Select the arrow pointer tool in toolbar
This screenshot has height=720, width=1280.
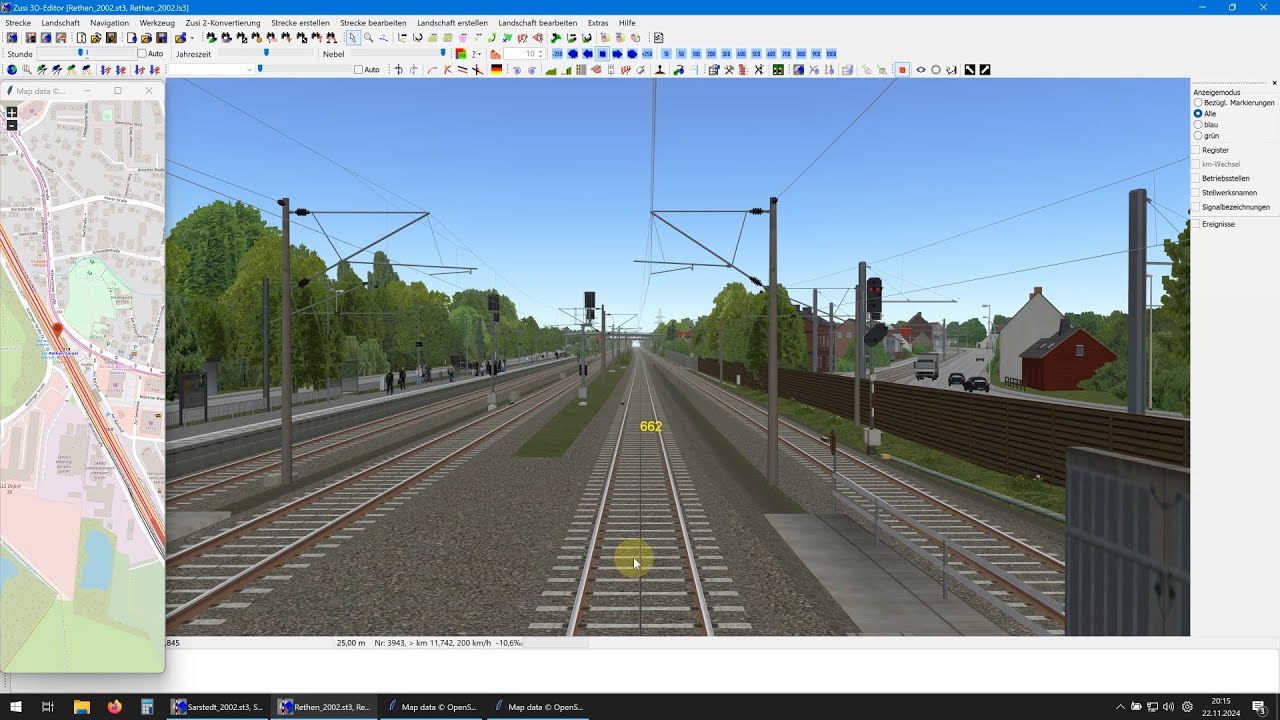pos(353,38)
